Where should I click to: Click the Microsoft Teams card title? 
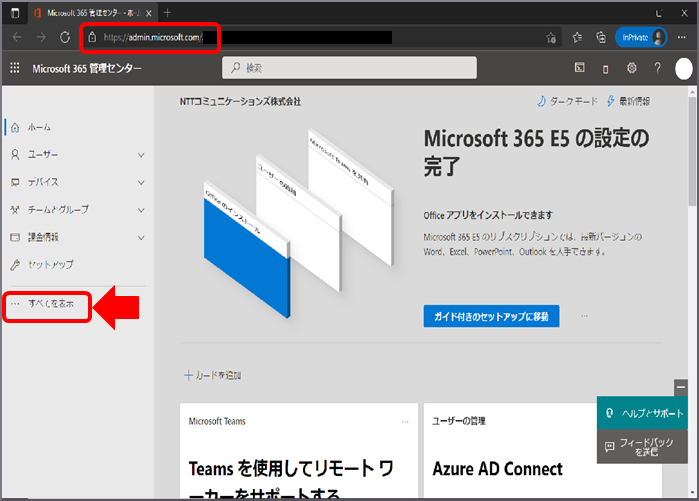(217, 421)
